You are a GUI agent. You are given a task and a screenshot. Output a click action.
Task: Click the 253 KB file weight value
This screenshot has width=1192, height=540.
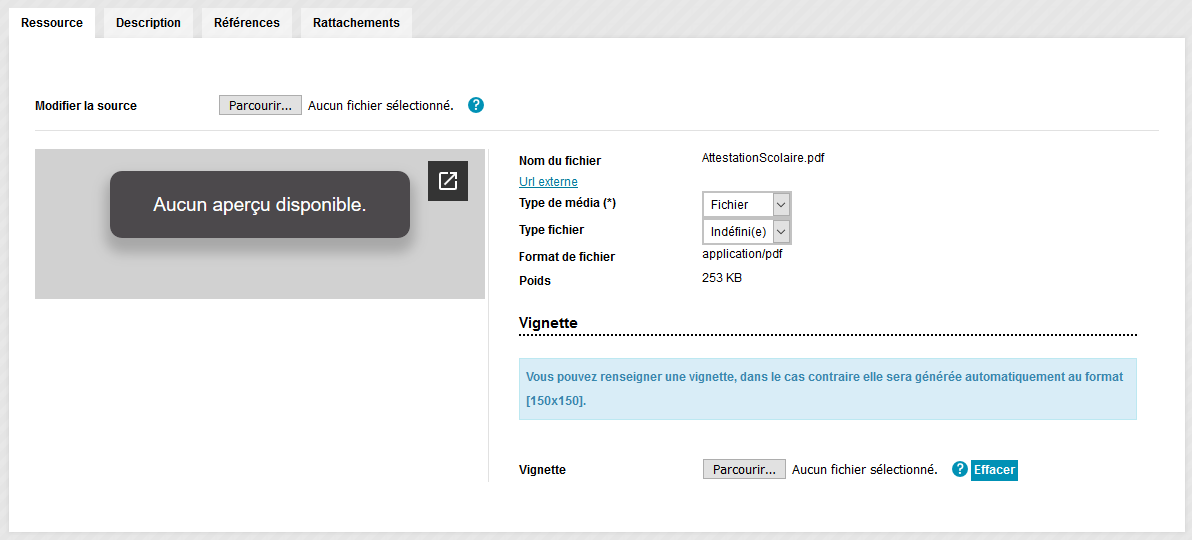coord(722,278)
